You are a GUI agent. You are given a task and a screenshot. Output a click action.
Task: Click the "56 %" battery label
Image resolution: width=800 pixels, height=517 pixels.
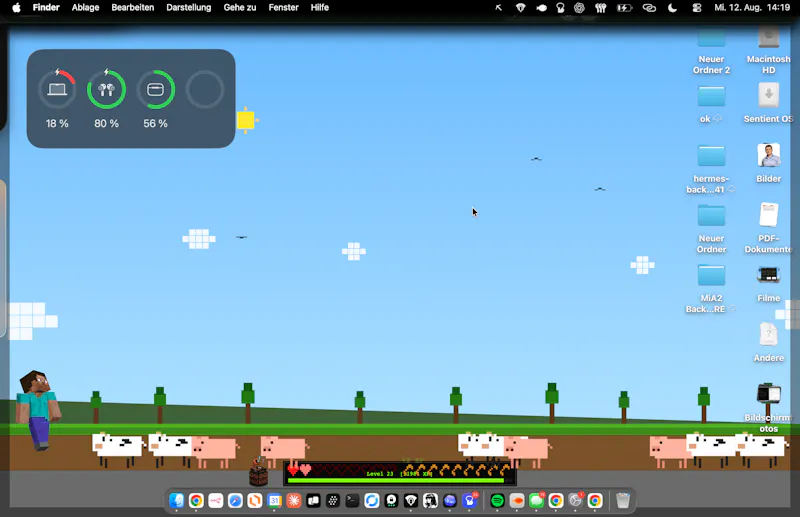(156, 124)
